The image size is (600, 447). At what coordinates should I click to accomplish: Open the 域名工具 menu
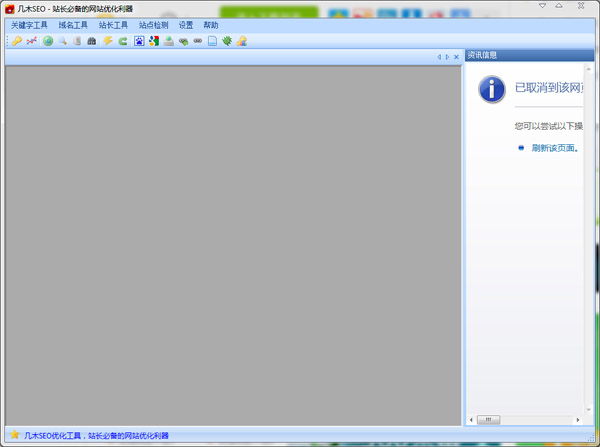click(x=73, y=25)
